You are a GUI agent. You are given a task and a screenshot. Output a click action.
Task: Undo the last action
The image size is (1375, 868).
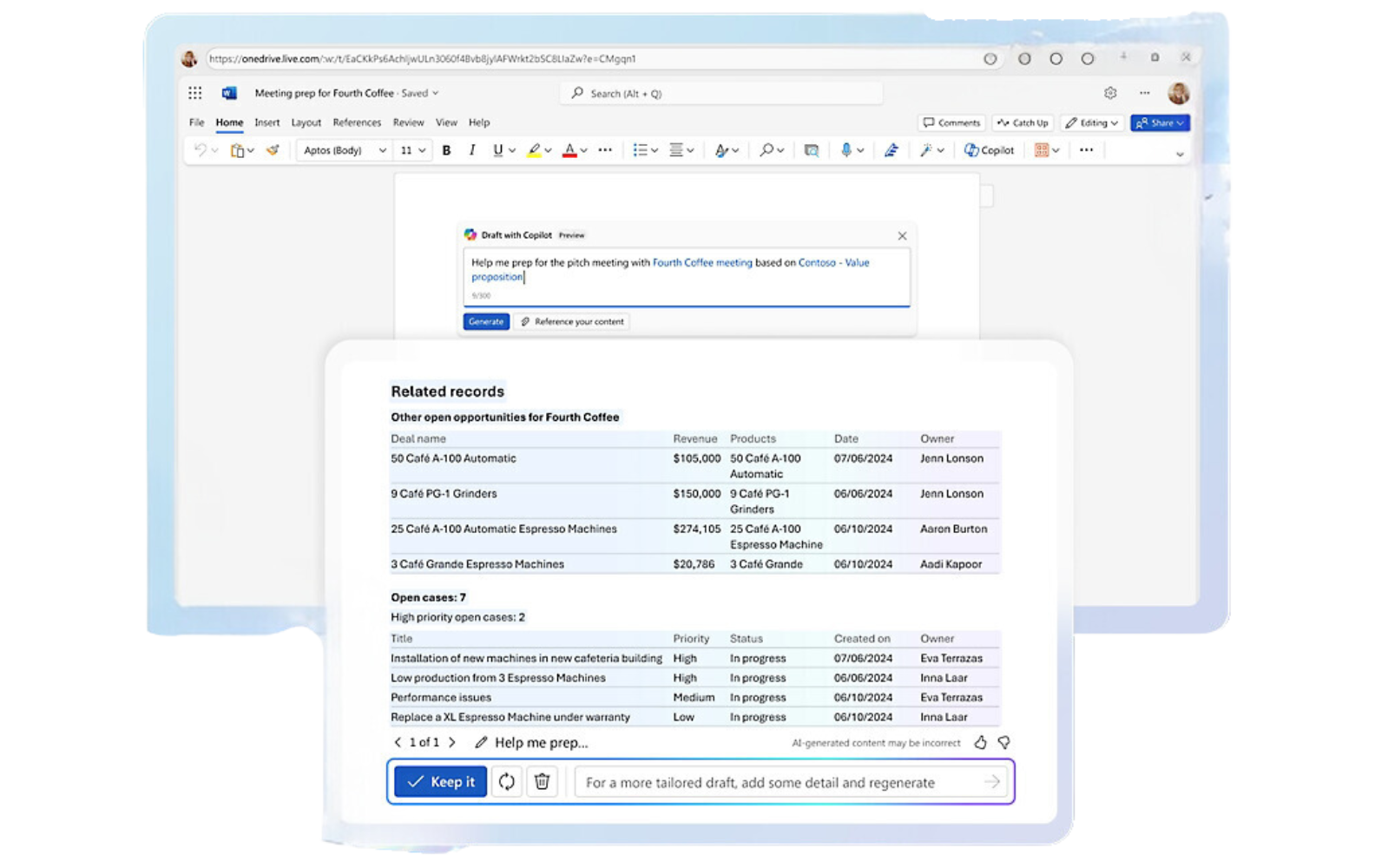click(x=201, y=150)
